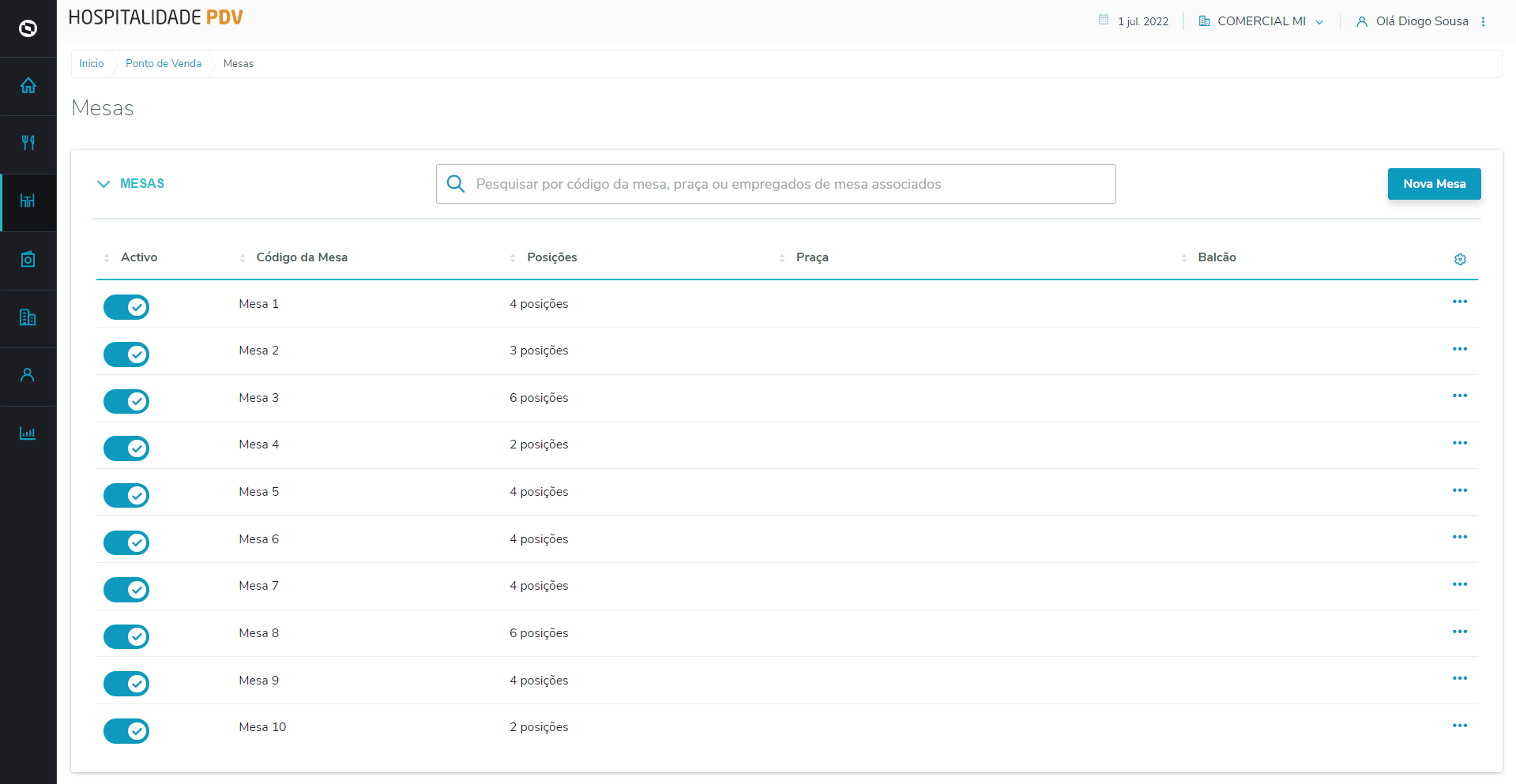1516x784 pixels.
Task: Open the reports bar chart icon
Action: tap(28, 433)
